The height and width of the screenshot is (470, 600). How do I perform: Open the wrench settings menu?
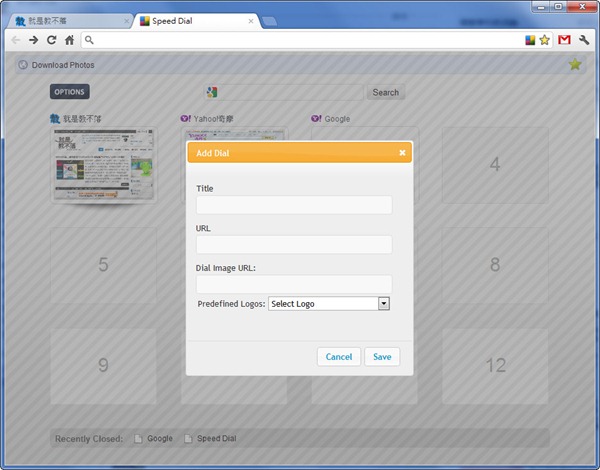[584, 40]
